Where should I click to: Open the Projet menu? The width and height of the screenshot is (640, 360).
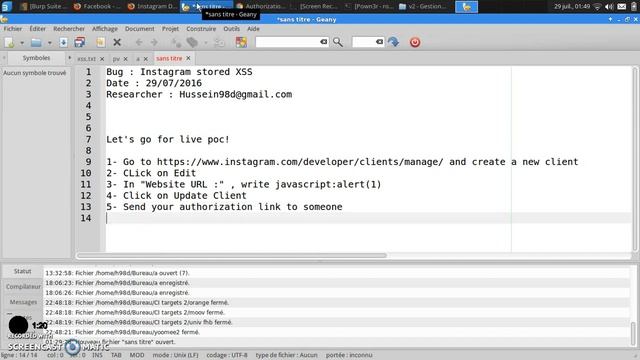(170, 29)
